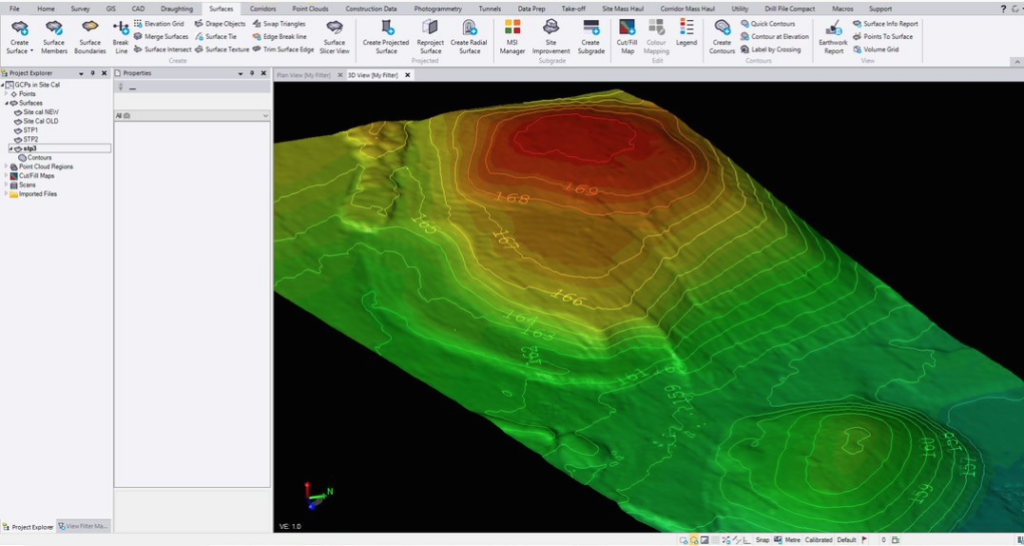Image resolution: width=1024 pixels, height=546 pixels.
Task: Click the red flag status icon
Action: coord(865,540)
